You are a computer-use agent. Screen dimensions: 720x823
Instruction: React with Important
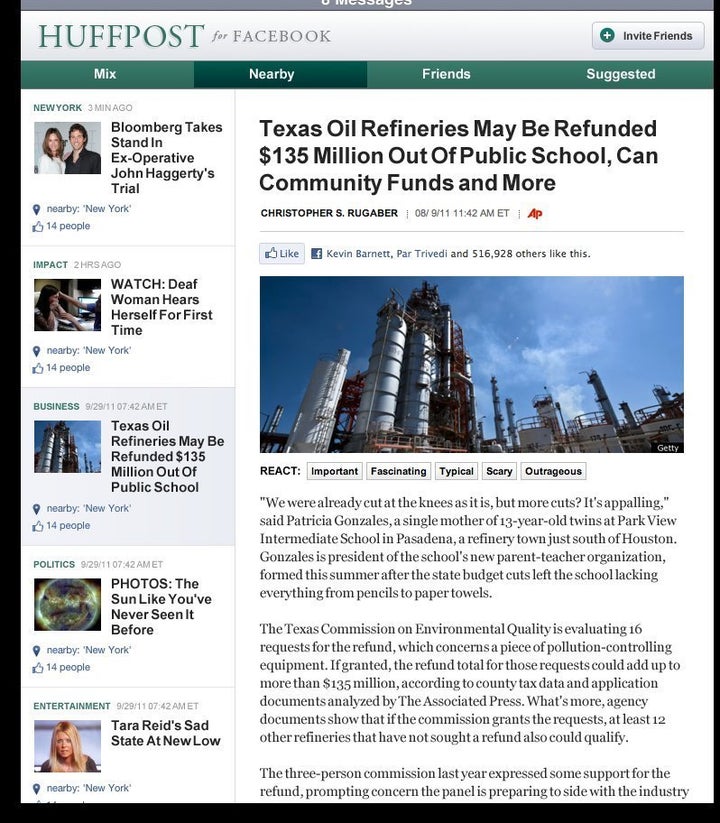click(334, 471)
